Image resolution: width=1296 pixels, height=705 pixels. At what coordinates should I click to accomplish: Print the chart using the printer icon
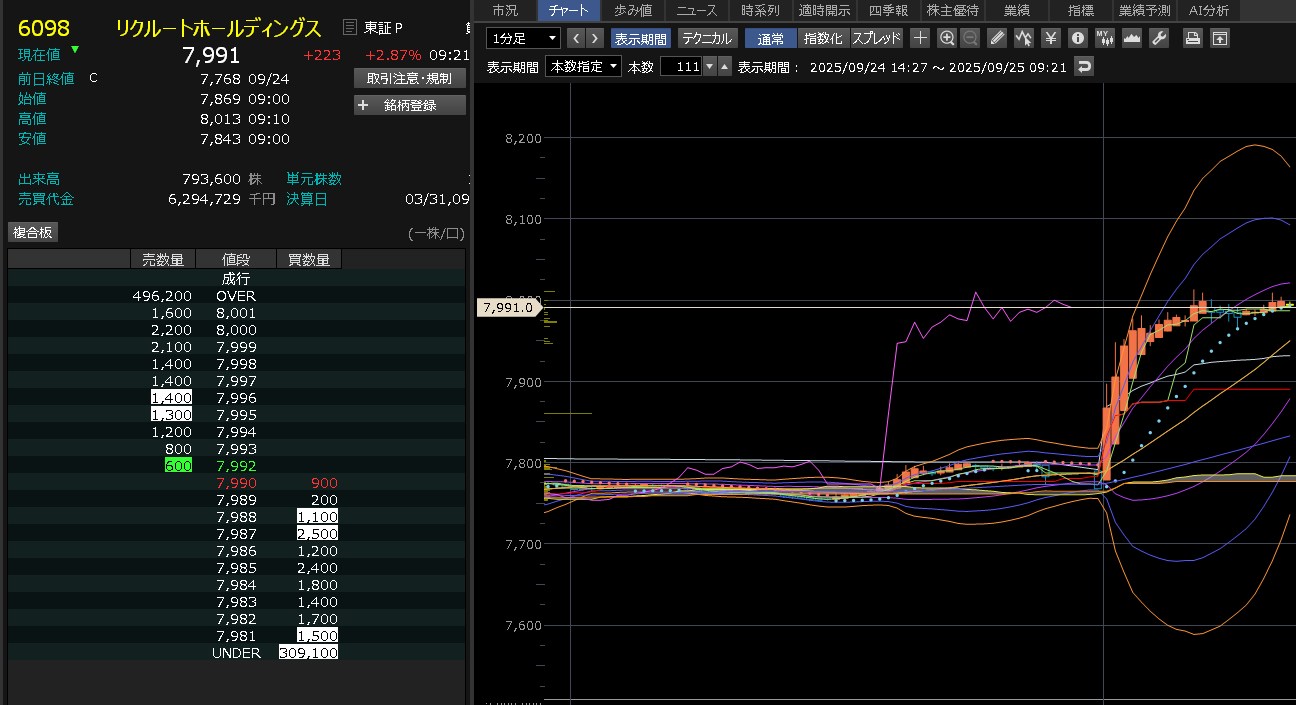point(1192,38)
